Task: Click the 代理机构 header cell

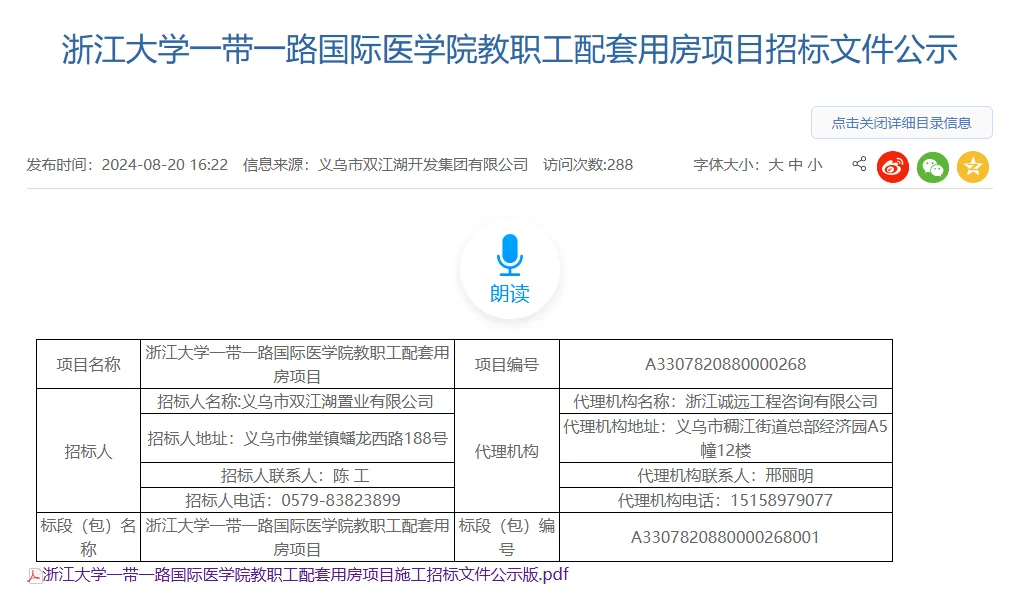Action: (507, 451)
